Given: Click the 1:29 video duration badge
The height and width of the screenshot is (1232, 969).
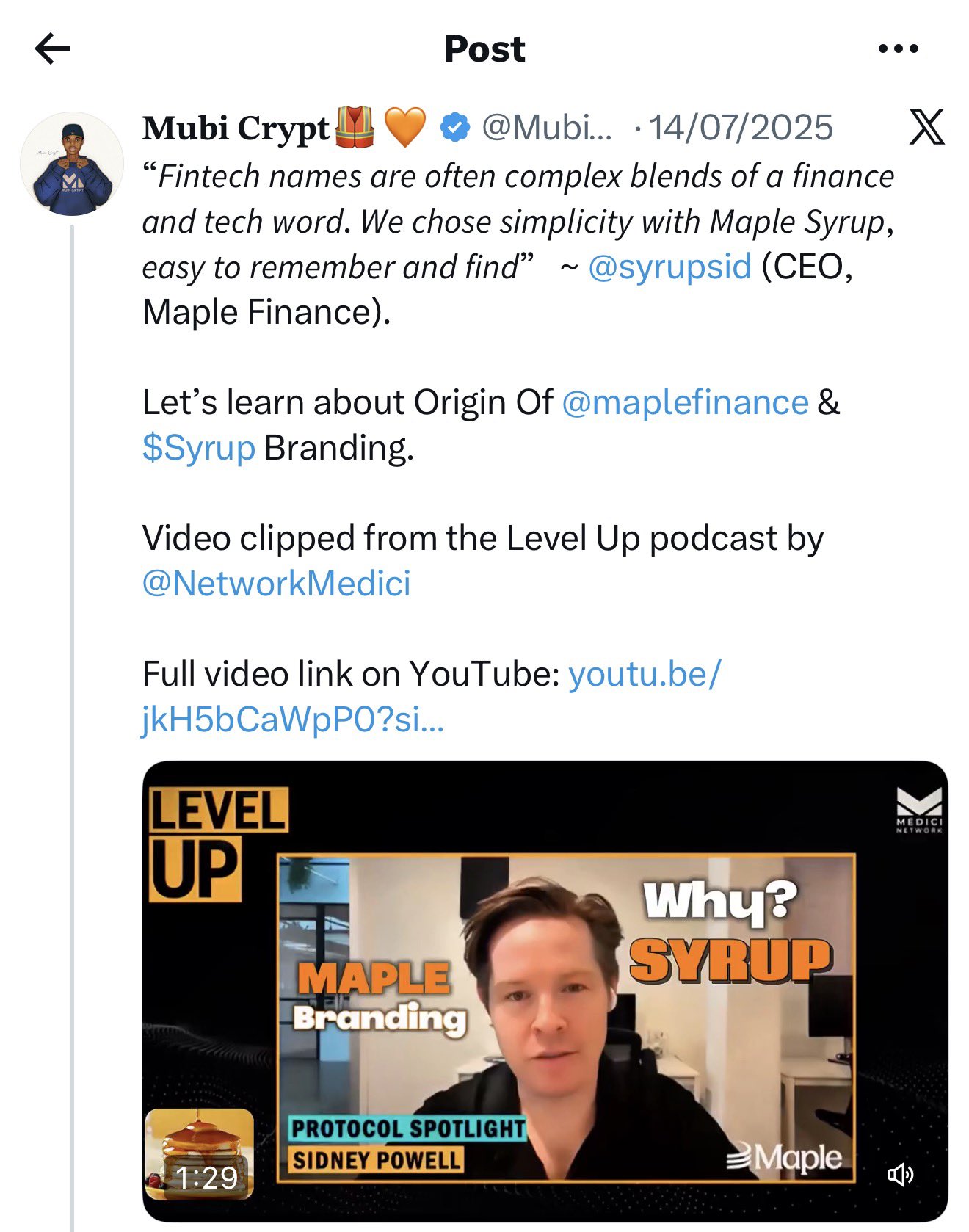Looking at the screenshot, I should click(x=207, y=1178).
